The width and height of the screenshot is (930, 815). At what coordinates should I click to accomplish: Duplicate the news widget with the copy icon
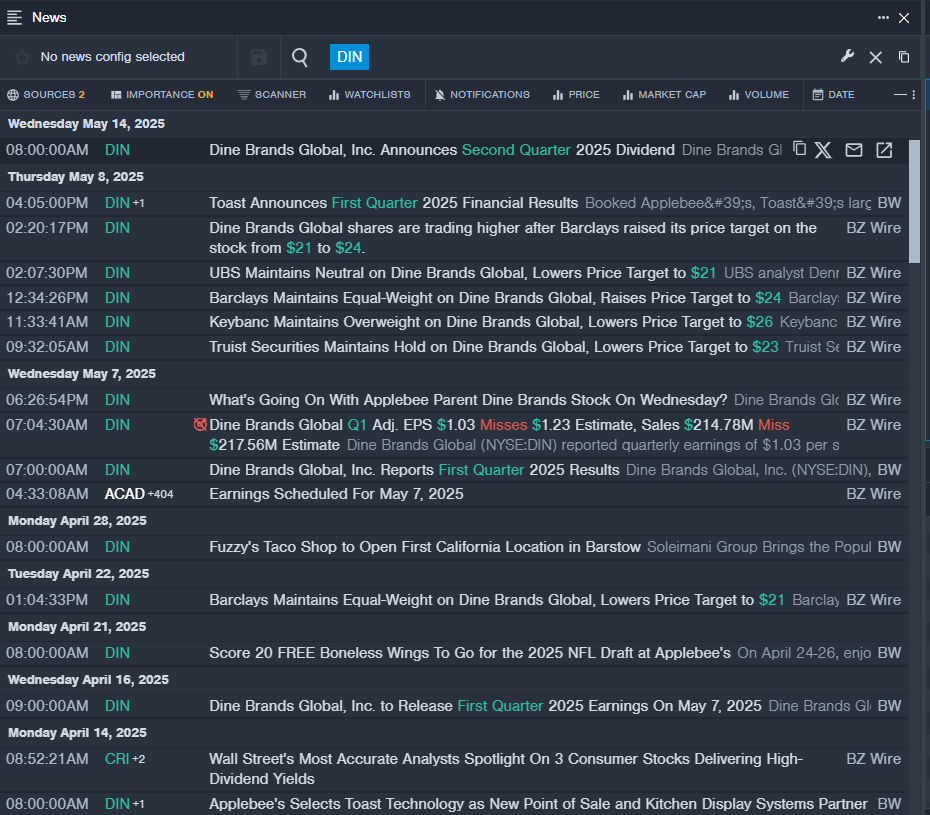click(904, 57)
